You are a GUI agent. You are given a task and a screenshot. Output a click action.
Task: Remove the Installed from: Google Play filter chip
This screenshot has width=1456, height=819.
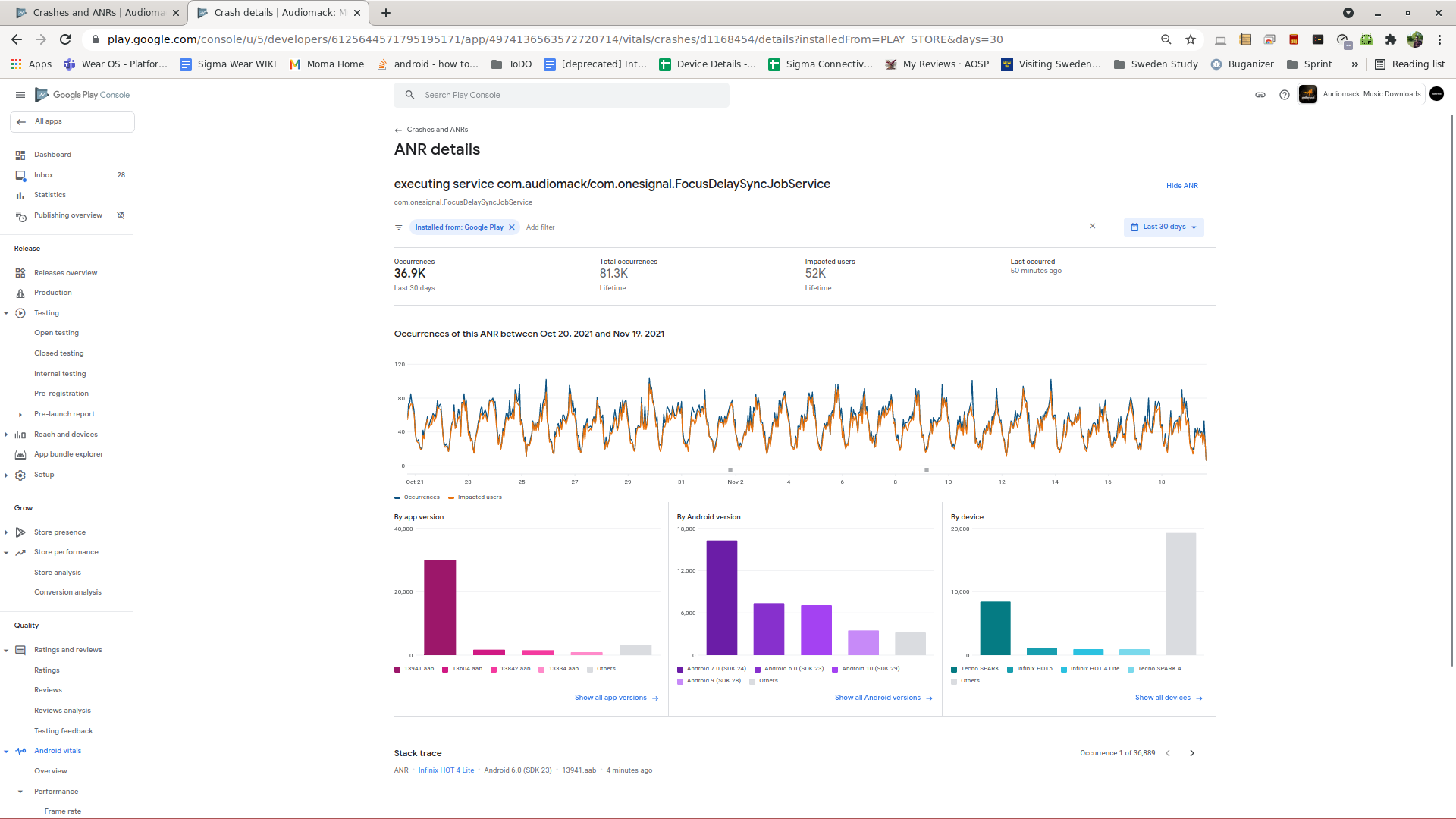[512, 227]
